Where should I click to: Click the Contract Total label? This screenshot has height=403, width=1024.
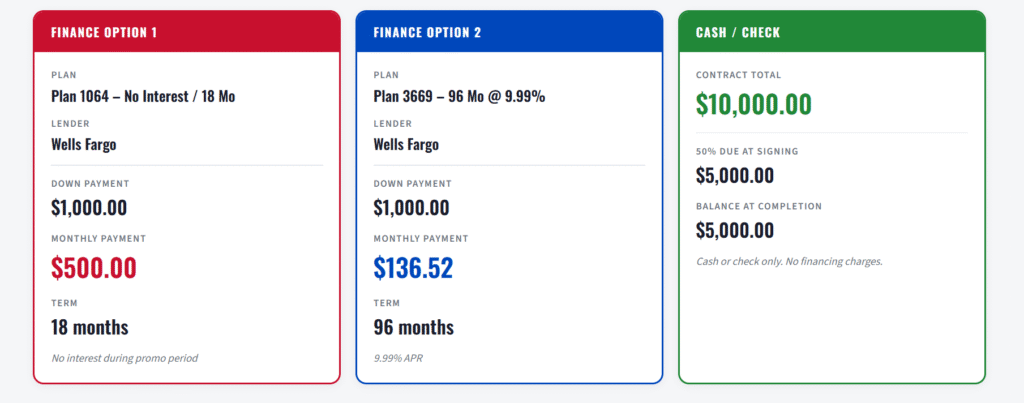(x=738, y=75)
